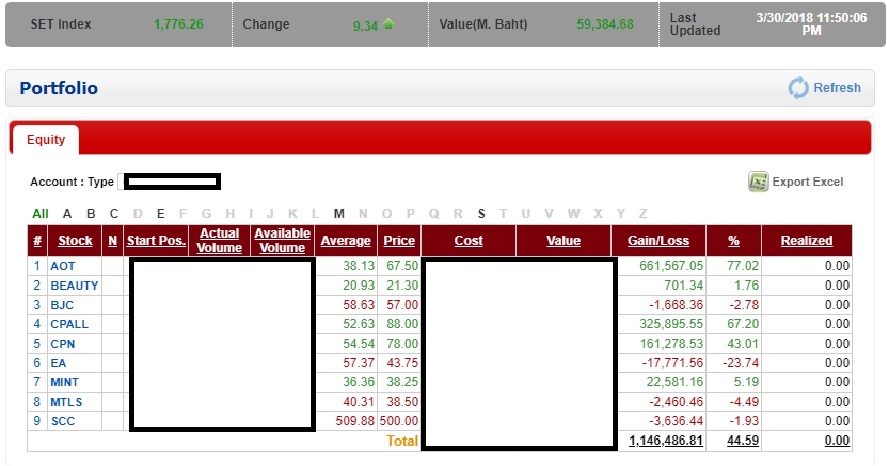Image resolution: width=887 pixels, height=466 pixels.
Task: Open the MTLS stock link
Action: (x=66, y=402)
